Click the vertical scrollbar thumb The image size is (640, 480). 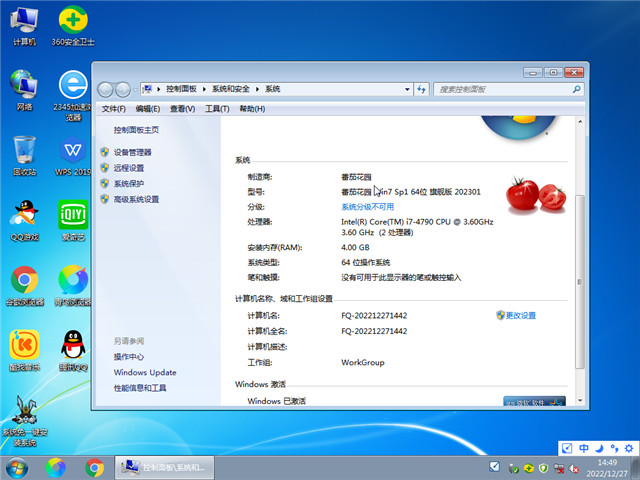pos(580,282)
